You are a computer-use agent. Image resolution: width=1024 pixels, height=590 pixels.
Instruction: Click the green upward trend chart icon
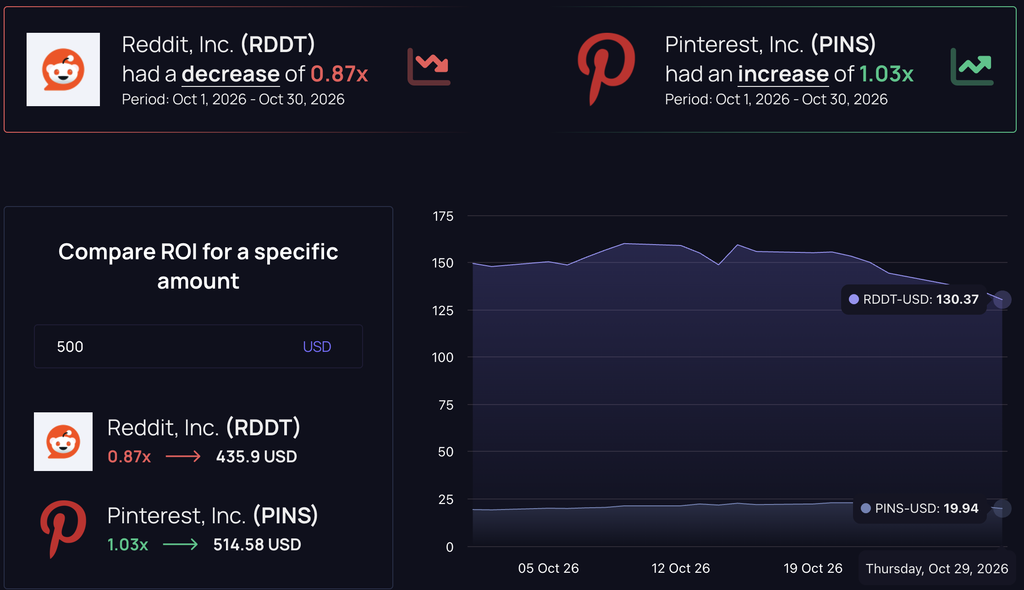pyautogui.click(x=972, y=67)
